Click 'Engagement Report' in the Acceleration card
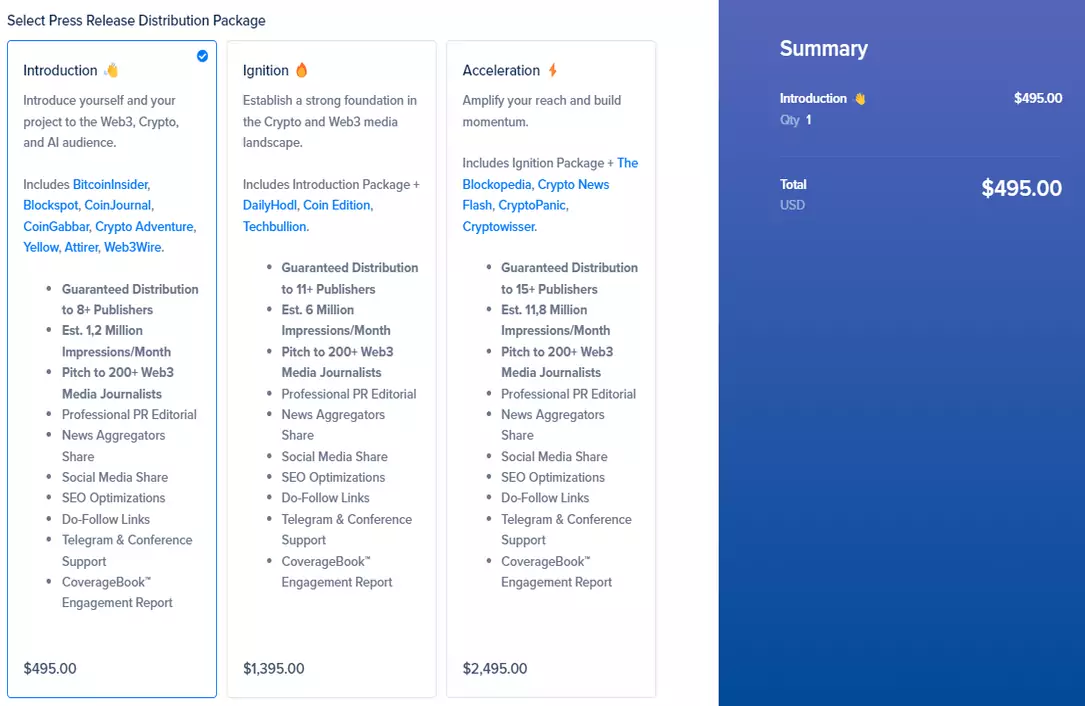This screenshot has width=1085, height=706. tap(556, 582)
